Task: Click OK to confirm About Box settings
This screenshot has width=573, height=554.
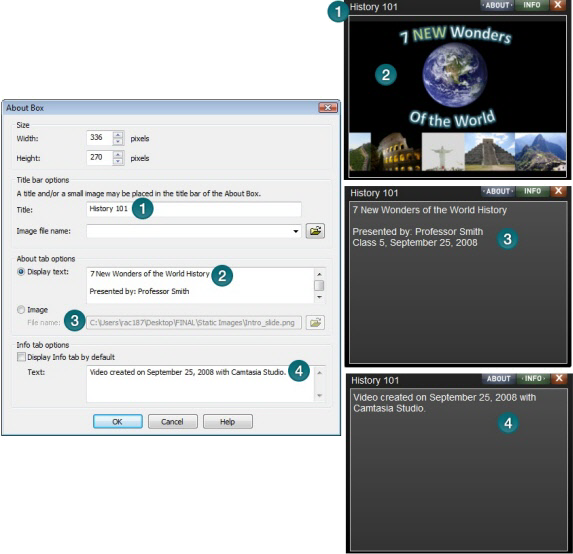Action: coord(118,421)
